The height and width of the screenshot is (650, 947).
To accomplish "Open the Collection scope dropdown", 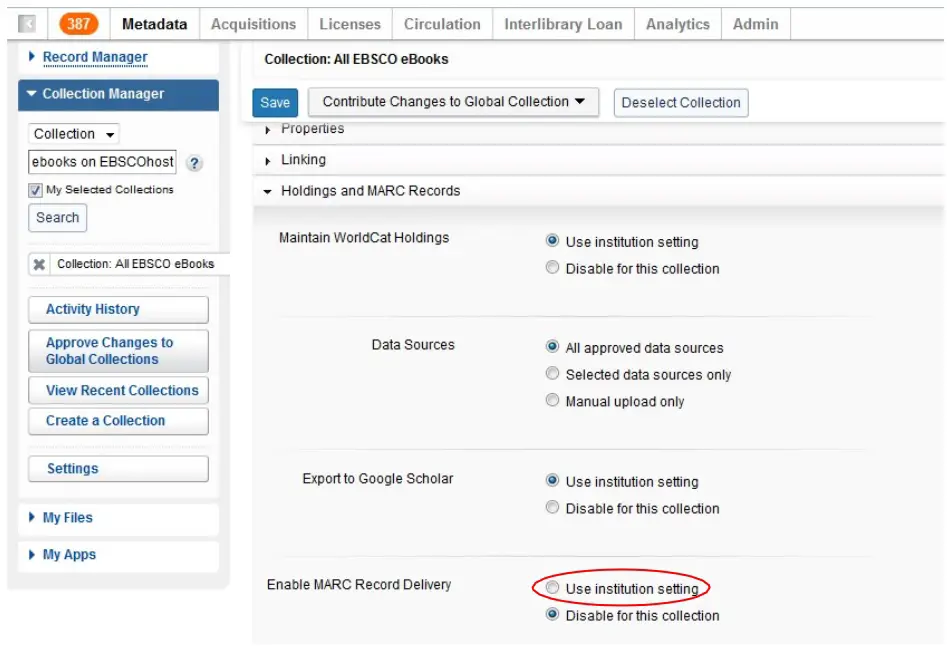I will 74,134.
